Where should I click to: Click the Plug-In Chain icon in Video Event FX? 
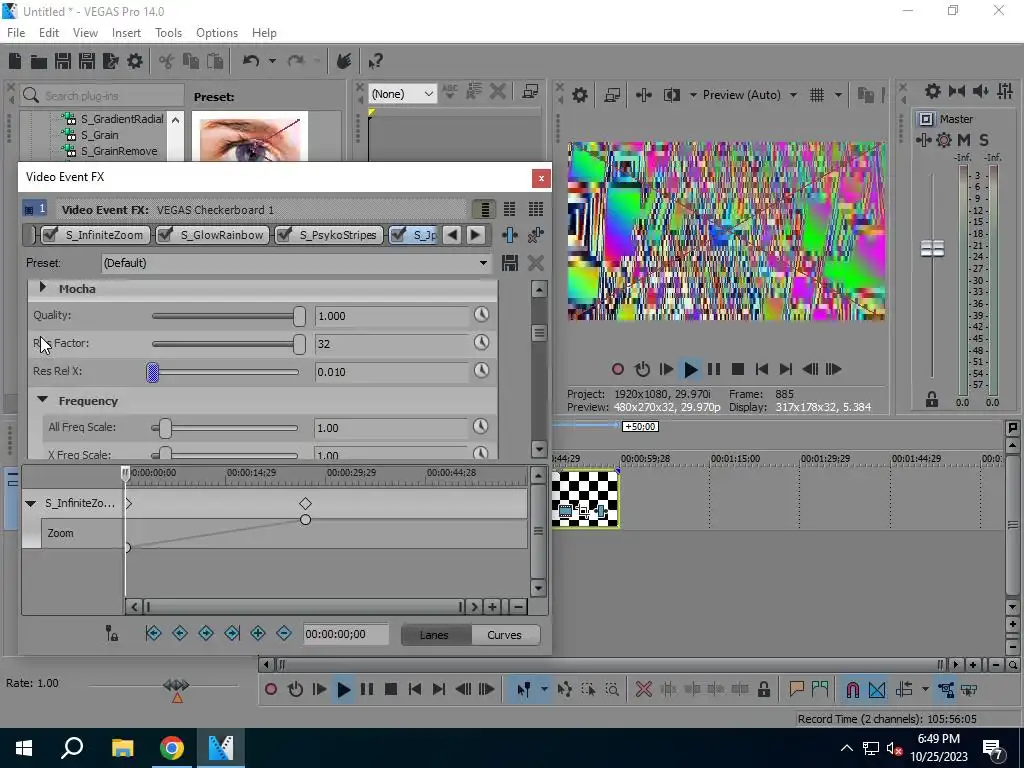click(509, 235)
